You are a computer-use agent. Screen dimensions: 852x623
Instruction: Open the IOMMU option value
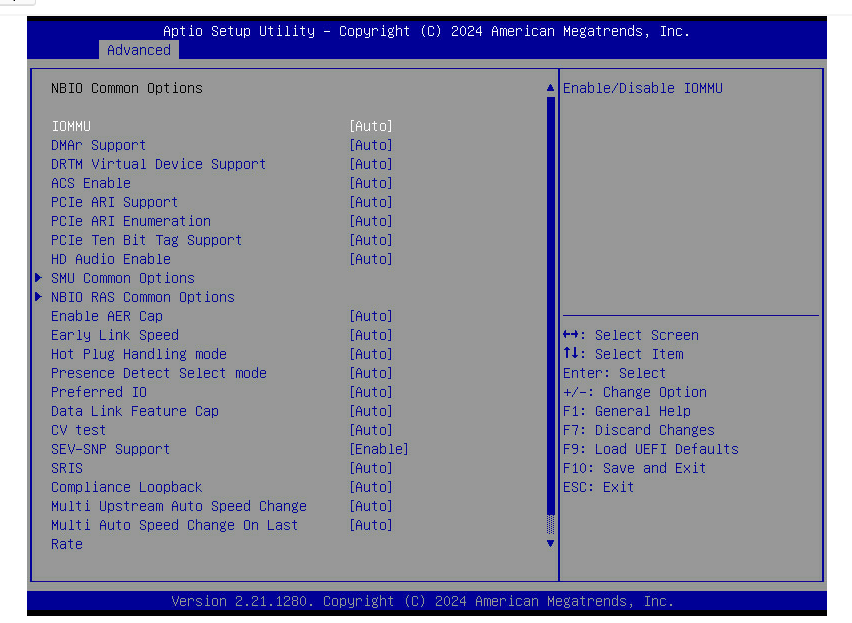pyautogui.click(x=370, y=126)
